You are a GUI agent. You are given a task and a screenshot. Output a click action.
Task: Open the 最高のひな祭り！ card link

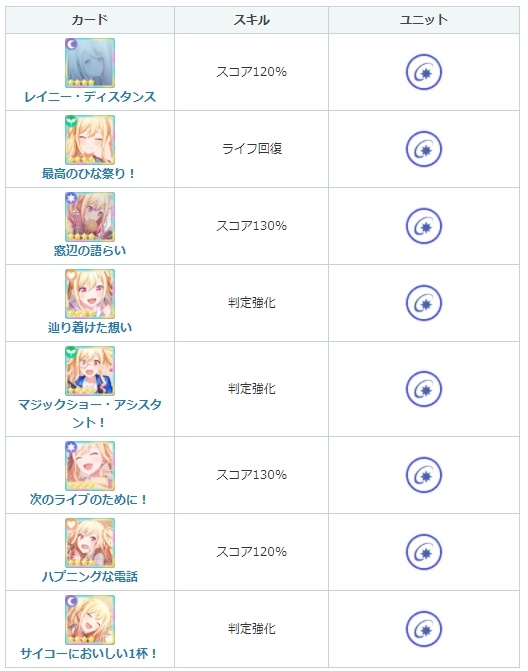click(x=90, y=174)
